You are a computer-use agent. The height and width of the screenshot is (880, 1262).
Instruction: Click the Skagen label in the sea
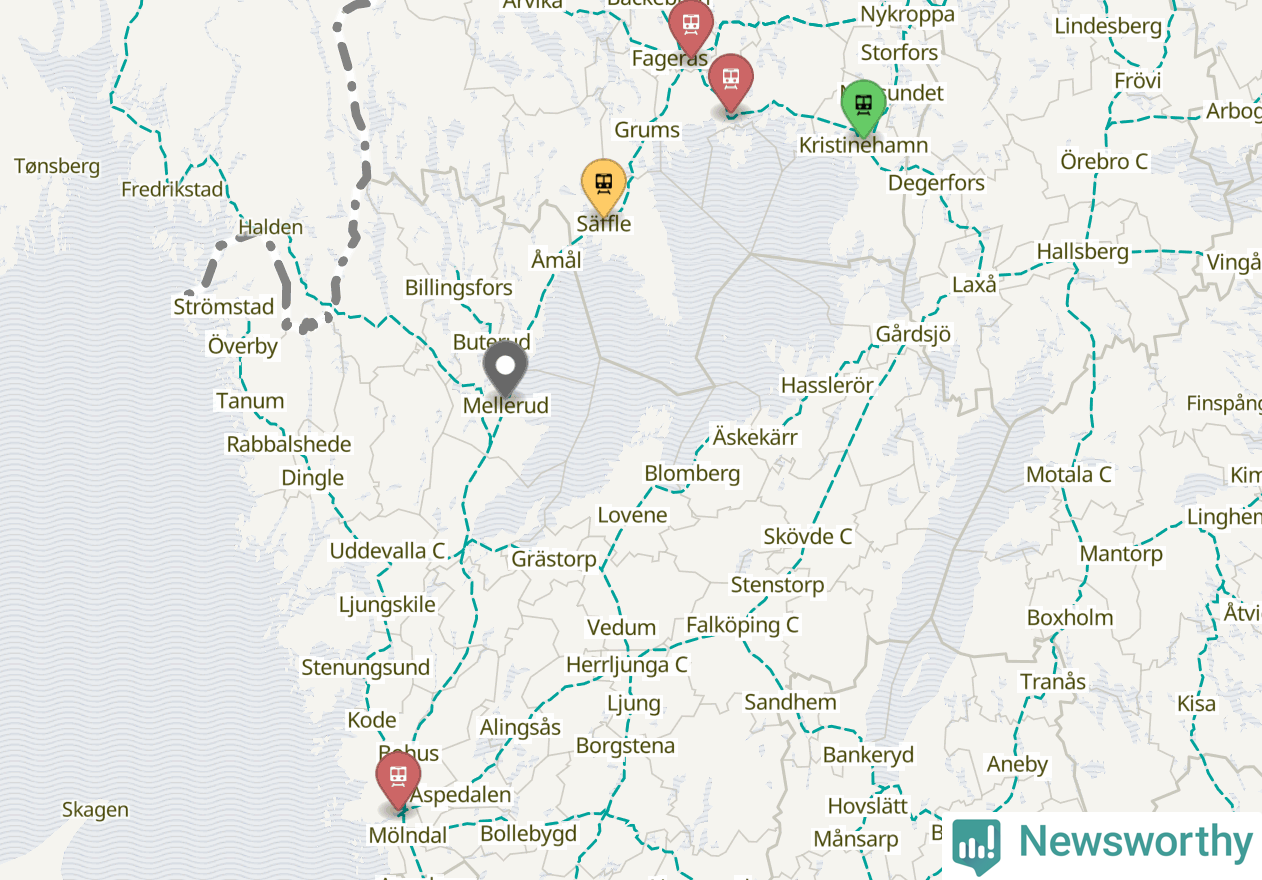[95, 810]
